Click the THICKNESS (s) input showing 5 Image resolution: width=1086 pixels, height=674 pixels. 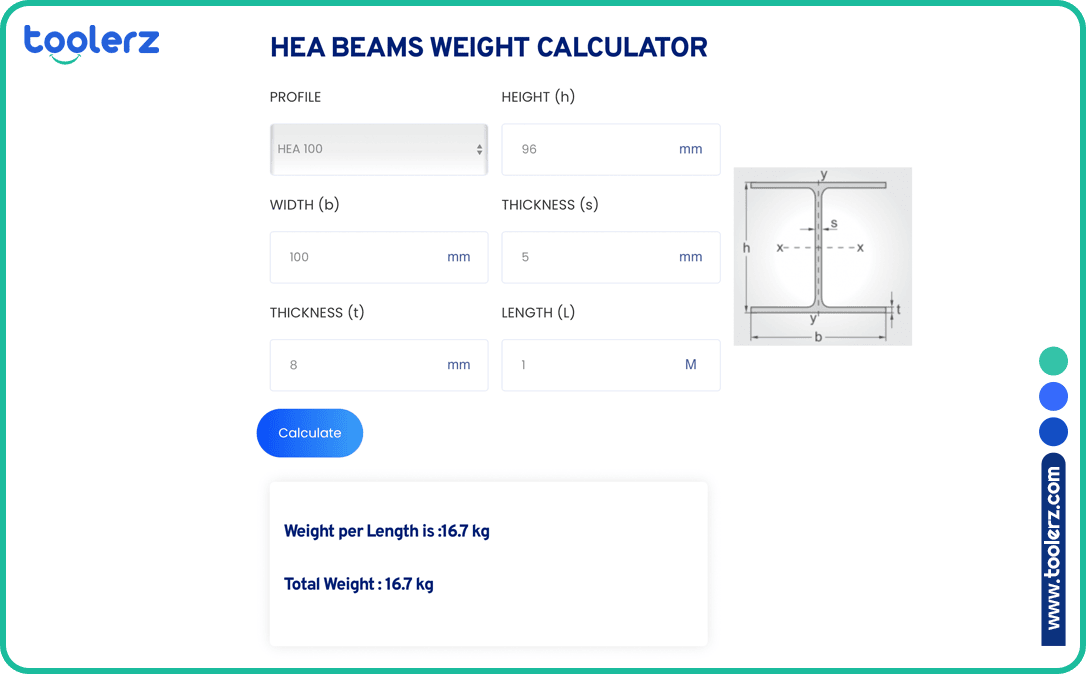590,257
